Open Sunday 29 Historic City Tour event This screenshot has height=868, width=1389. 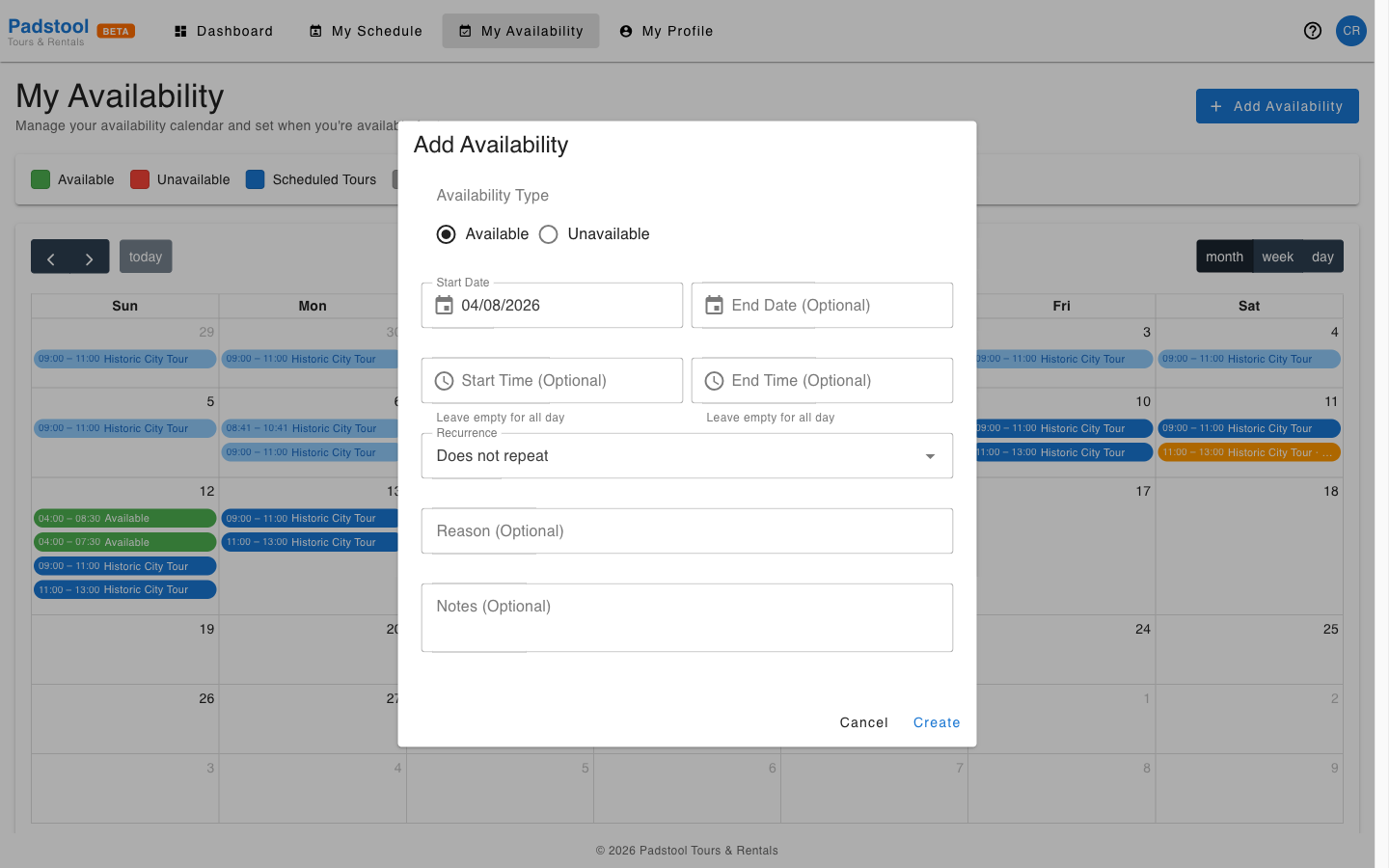(x=124, y=359)
